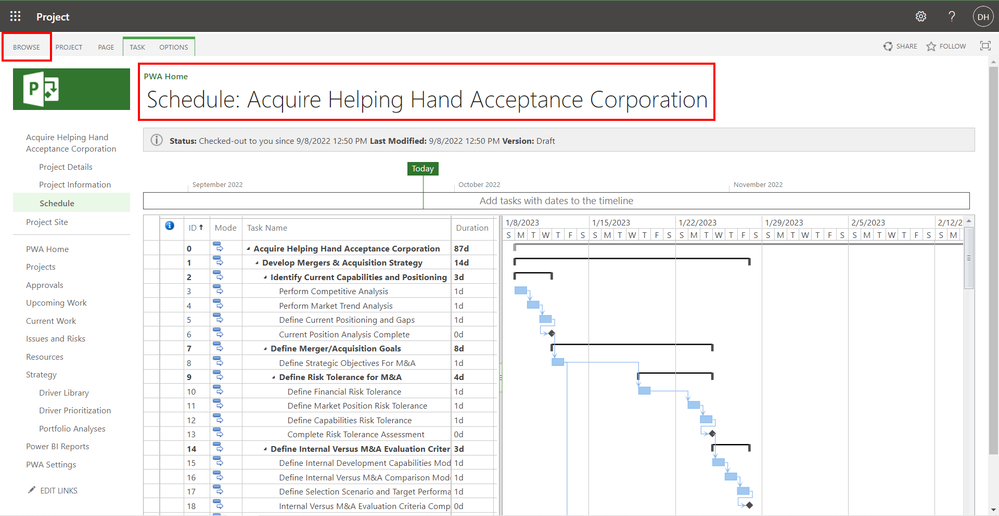Collapse Define Risk Tolerance for M&A task

point(273,378)
